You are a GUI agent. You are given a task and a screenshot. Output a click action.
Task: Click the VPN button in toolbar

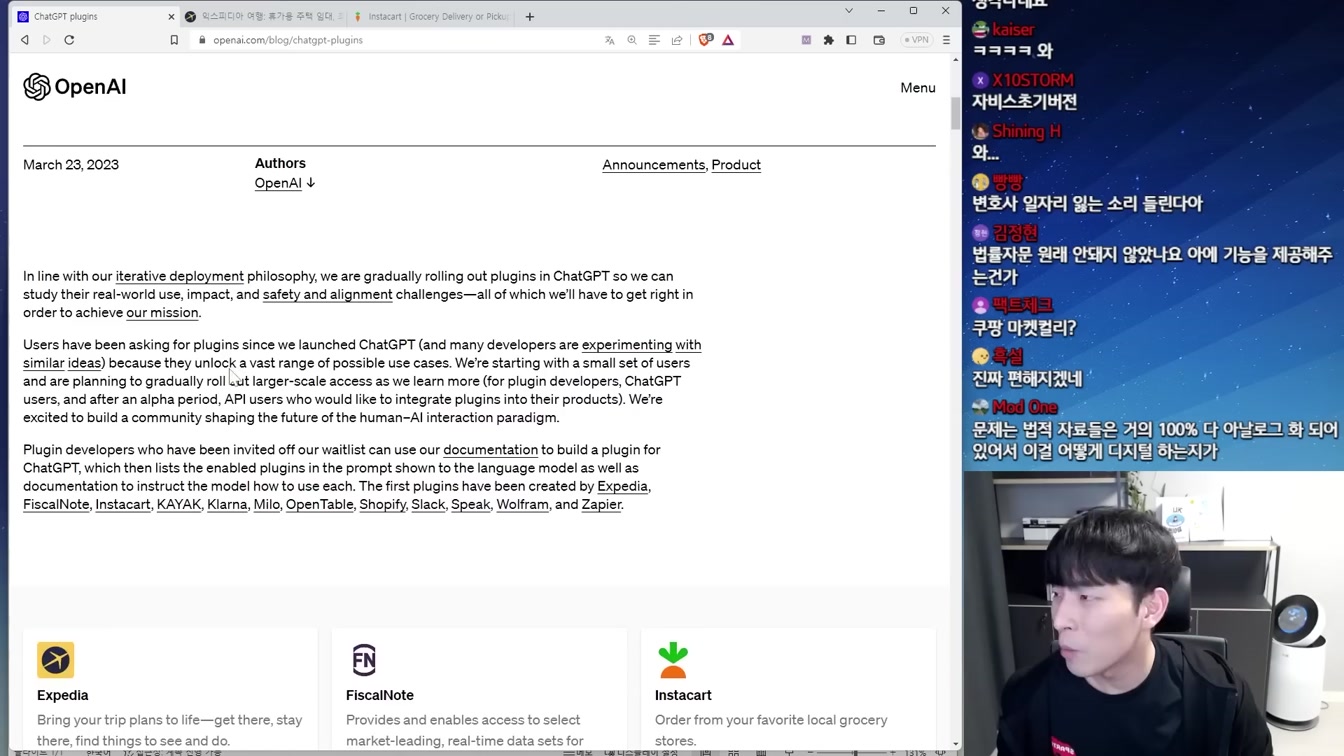(916, 40)
